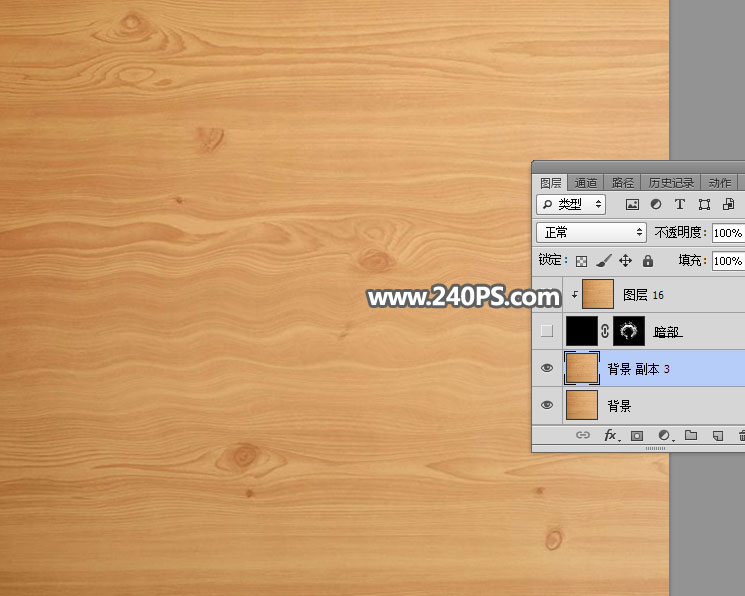Filter layers by shape layer icon
The image size is (745, 596).
[x=704, y=204]
